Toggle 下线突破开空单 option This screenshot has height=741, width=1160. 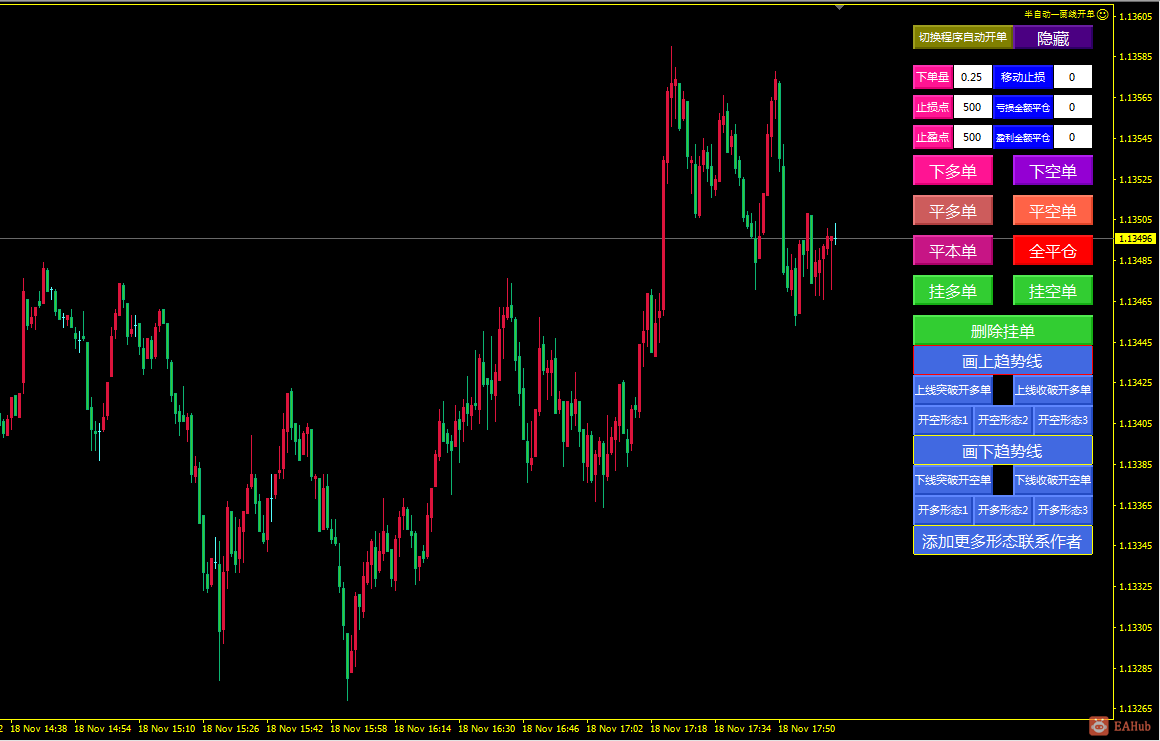(953, 480)
